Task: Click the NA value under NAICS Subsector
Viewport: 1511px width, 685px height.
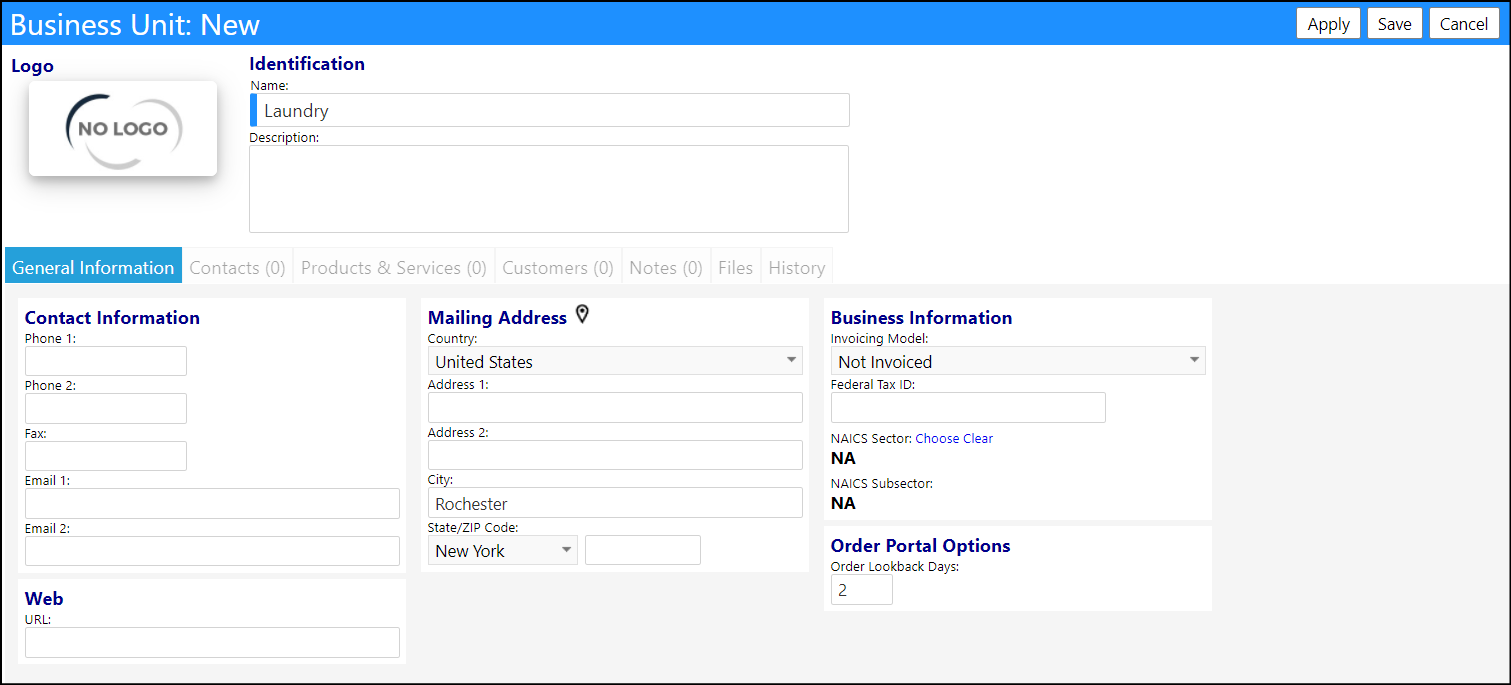Action: coord(843,502)
